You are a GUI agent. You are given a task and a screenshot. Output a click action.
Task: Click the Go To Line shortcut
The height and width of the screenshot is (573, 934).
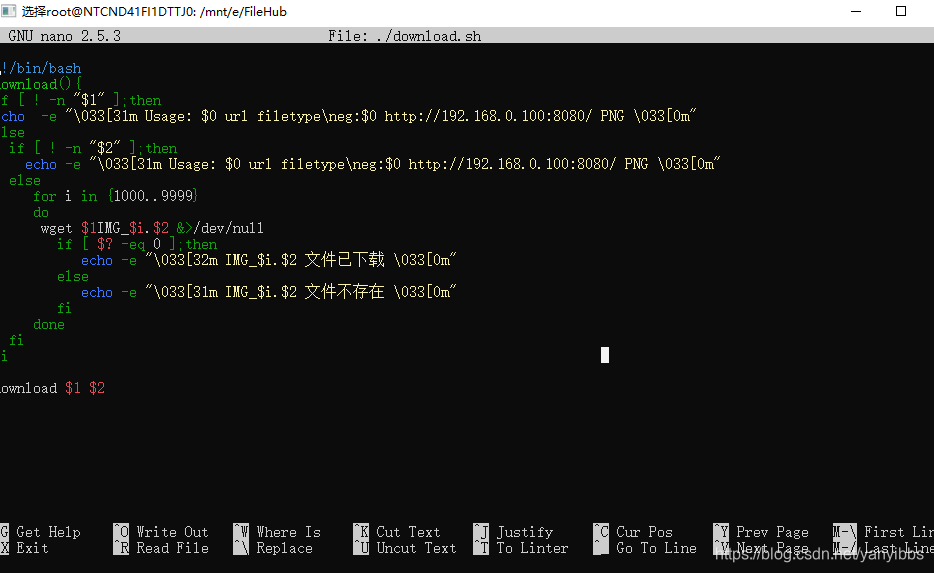click(x=645, y=548)
